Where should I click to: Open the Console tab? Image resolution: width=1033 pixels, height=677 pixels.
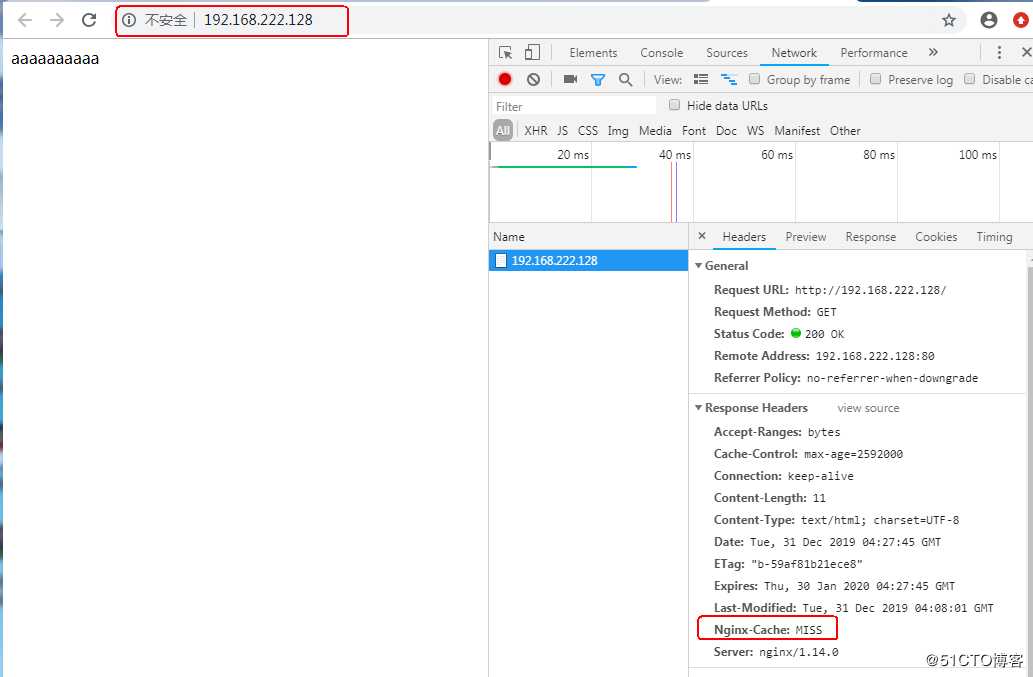click(661, 53)
